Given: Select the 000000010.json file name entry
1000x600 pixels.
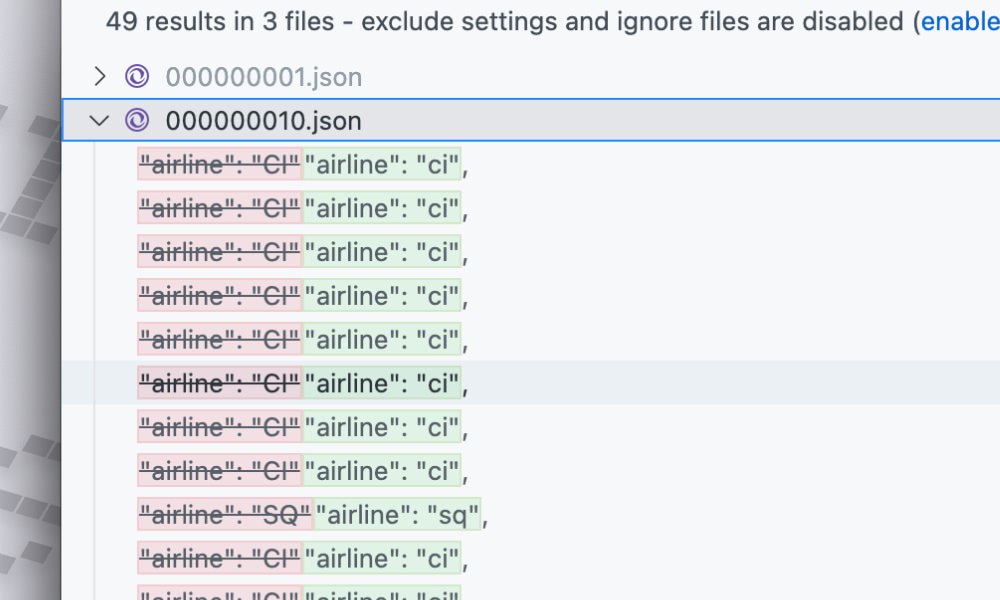Looking at the screenshot, I should pyautogui.click(x=263, y=121).
